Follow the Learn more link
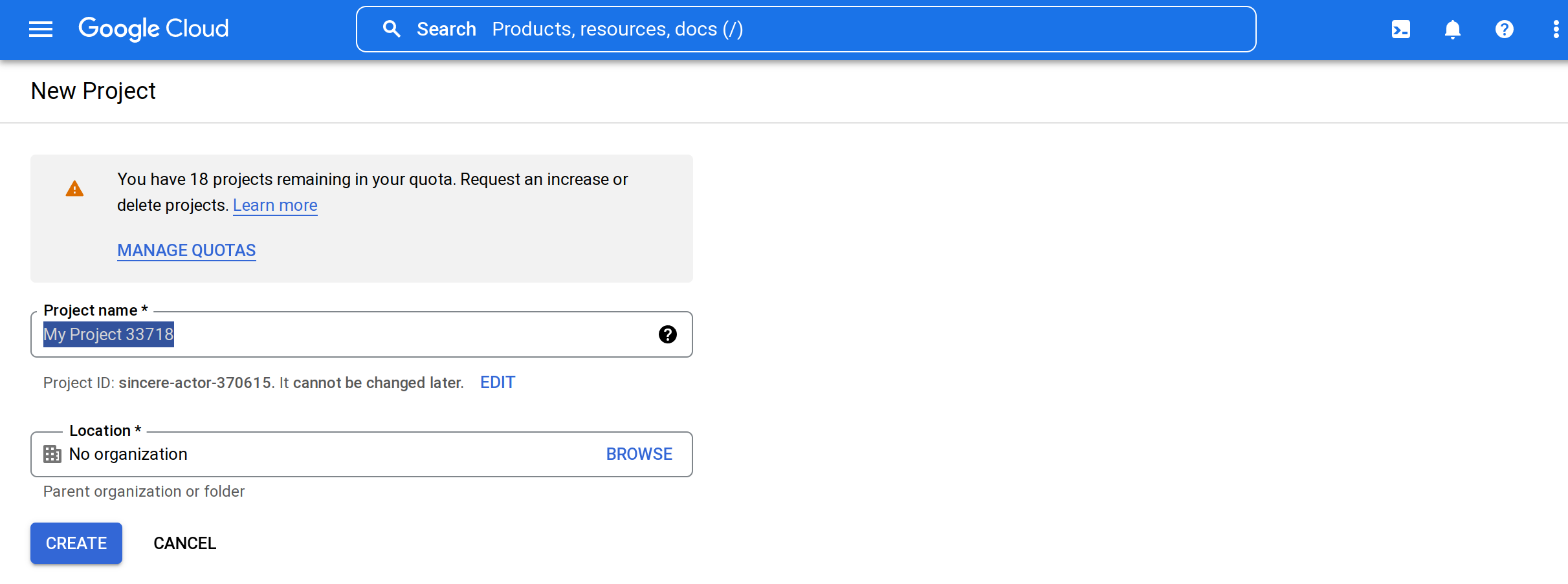1568x584 pixels. point(275,205)
